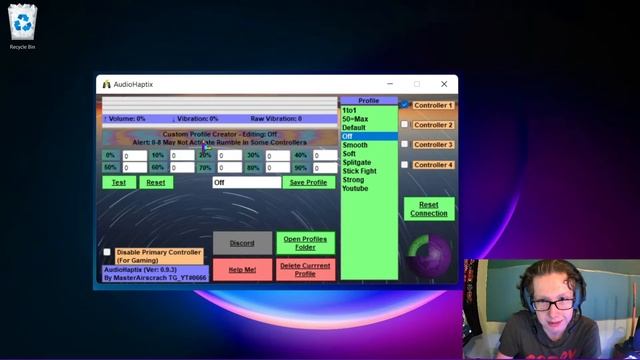Screen dimensions: 640x360
Task: Open the Recycle Bin desktop icon
Action: [x=22, y=27]
